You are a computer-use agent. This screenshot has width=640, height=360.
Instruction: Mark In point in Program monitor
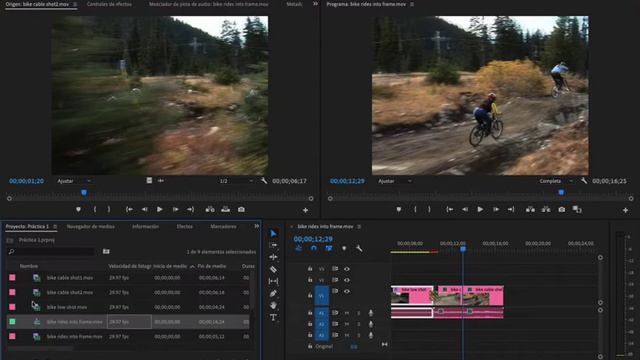(x=416, y=209)
